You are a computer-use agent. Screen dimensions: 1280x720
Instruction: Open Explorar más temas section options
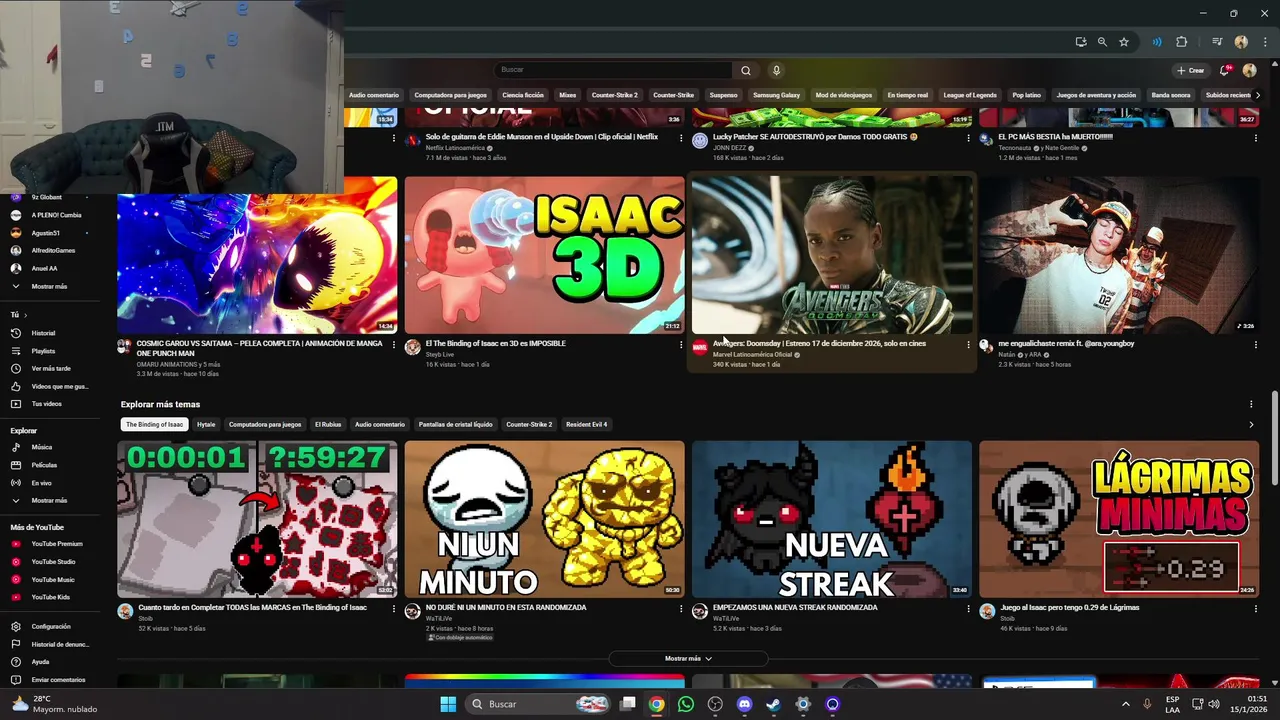coord(1251,405)
